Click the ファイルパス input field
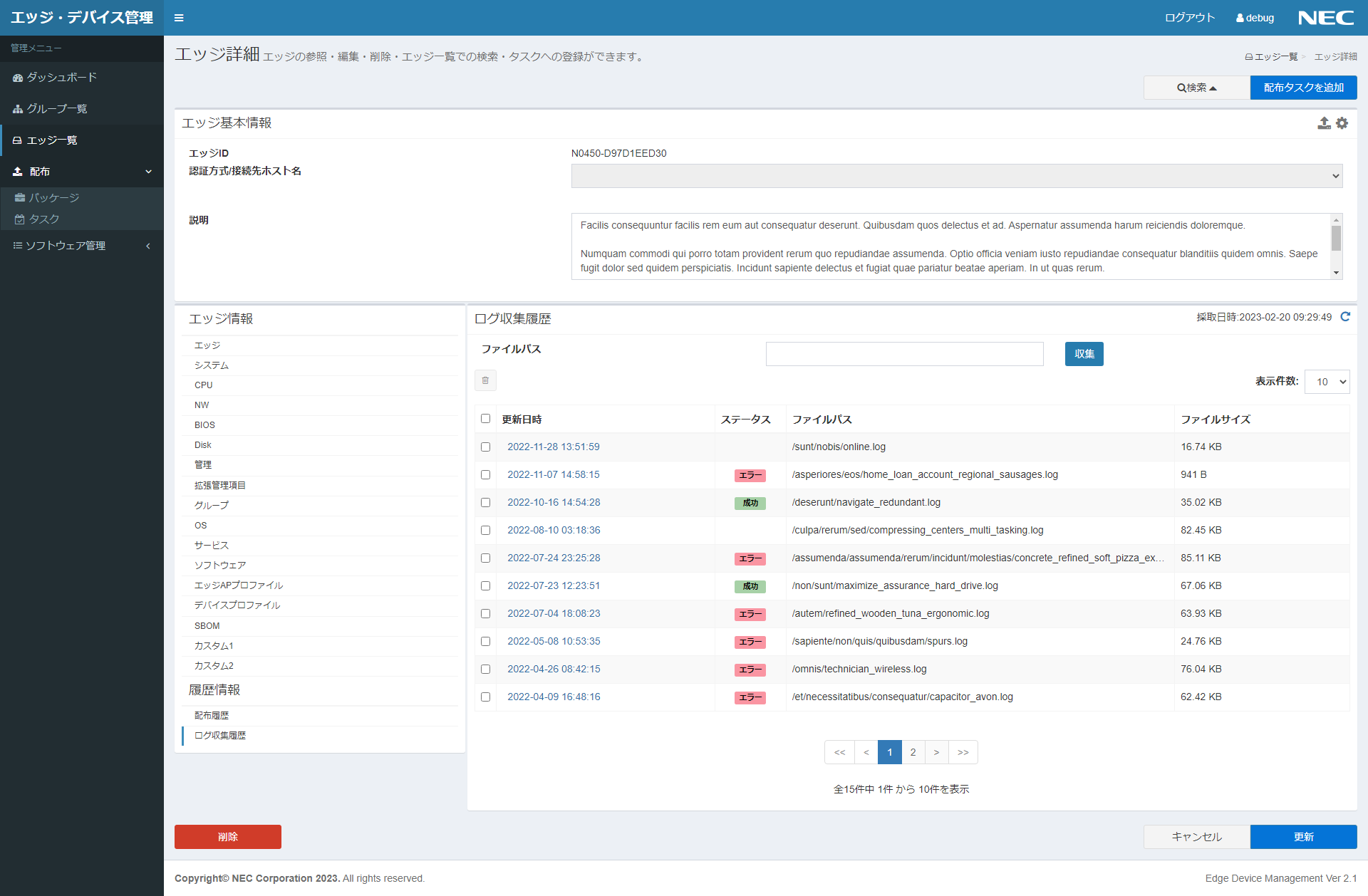1368x896 pixels. [x=904, y=354]
